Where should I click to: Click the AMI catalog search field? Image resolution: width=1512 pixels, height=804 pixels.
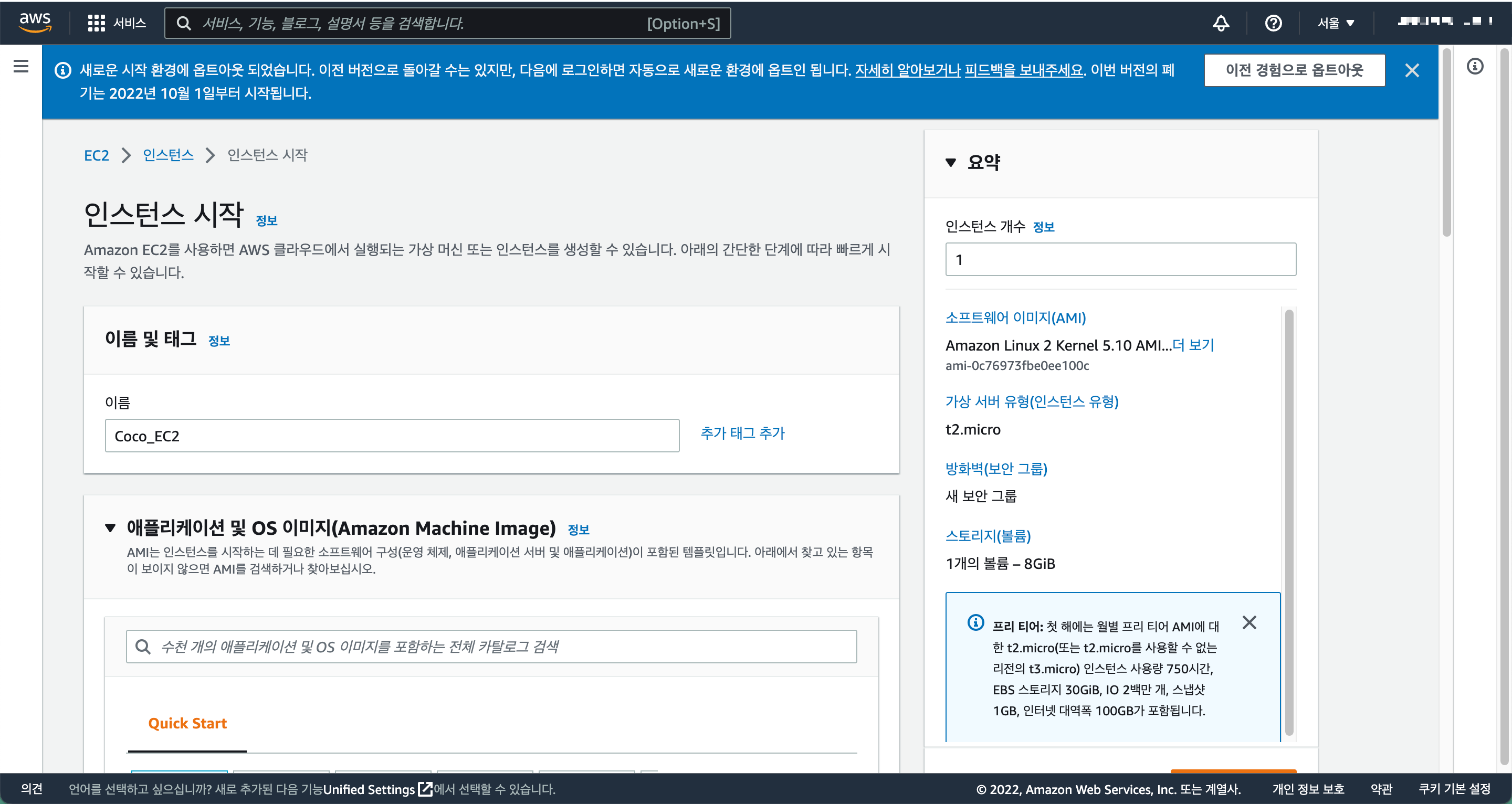click(491, 646)
